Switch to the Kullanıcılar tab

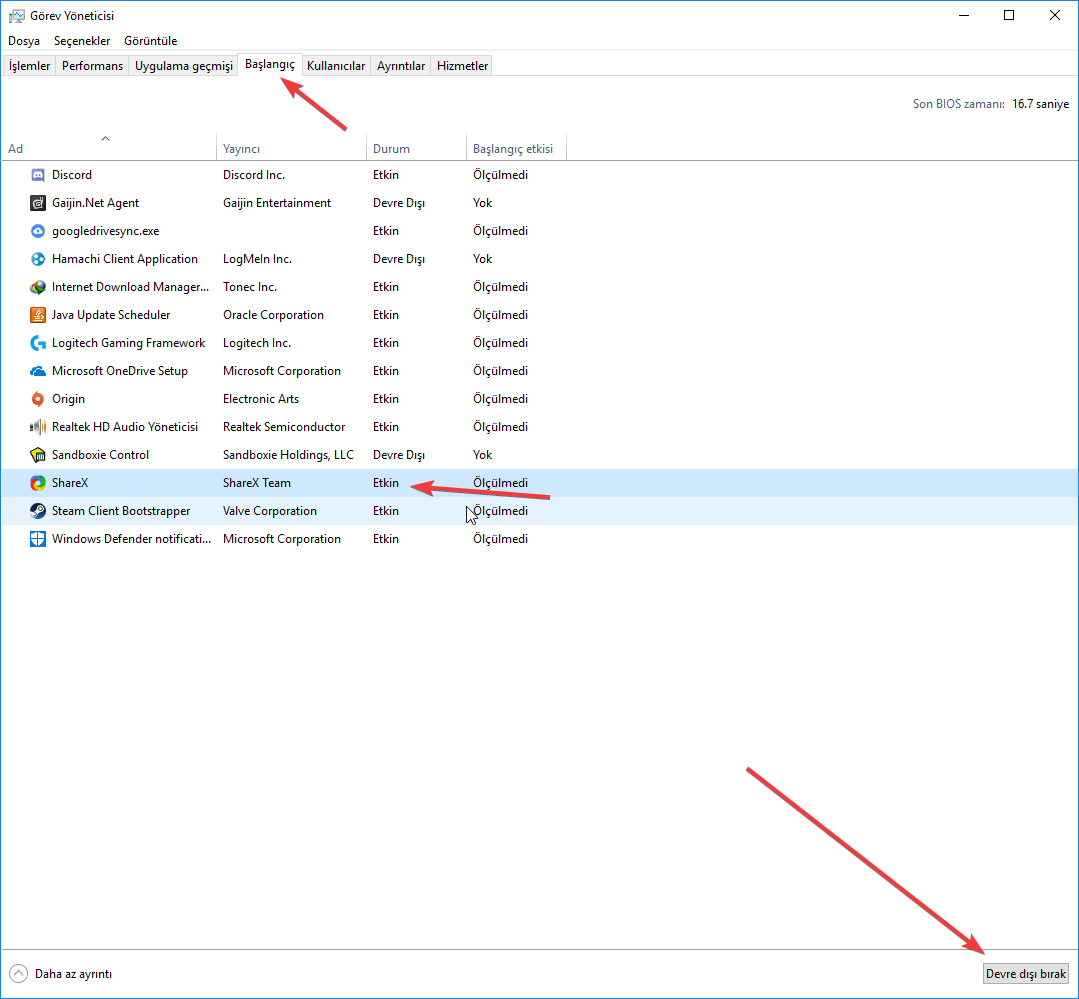click(x=336, y=65)
